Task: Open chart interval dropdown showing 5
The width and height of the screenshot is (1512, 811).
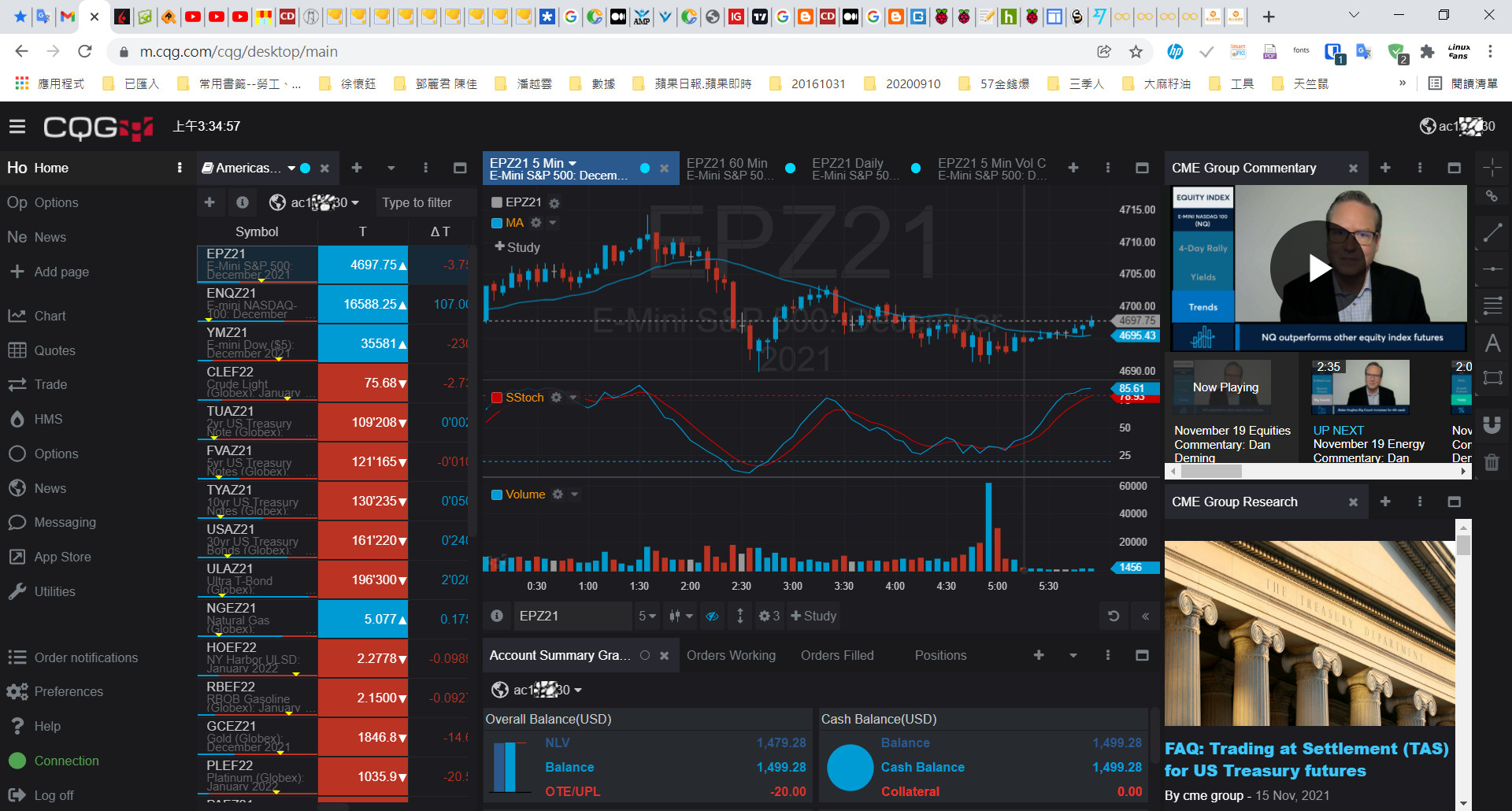Action: tap(647, 616)
